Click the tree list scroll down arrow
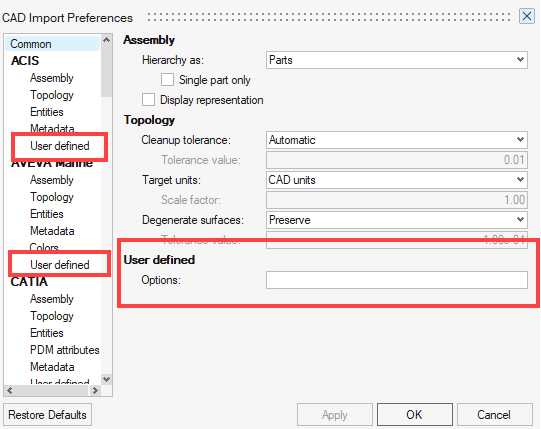 [x=107, y=379]
